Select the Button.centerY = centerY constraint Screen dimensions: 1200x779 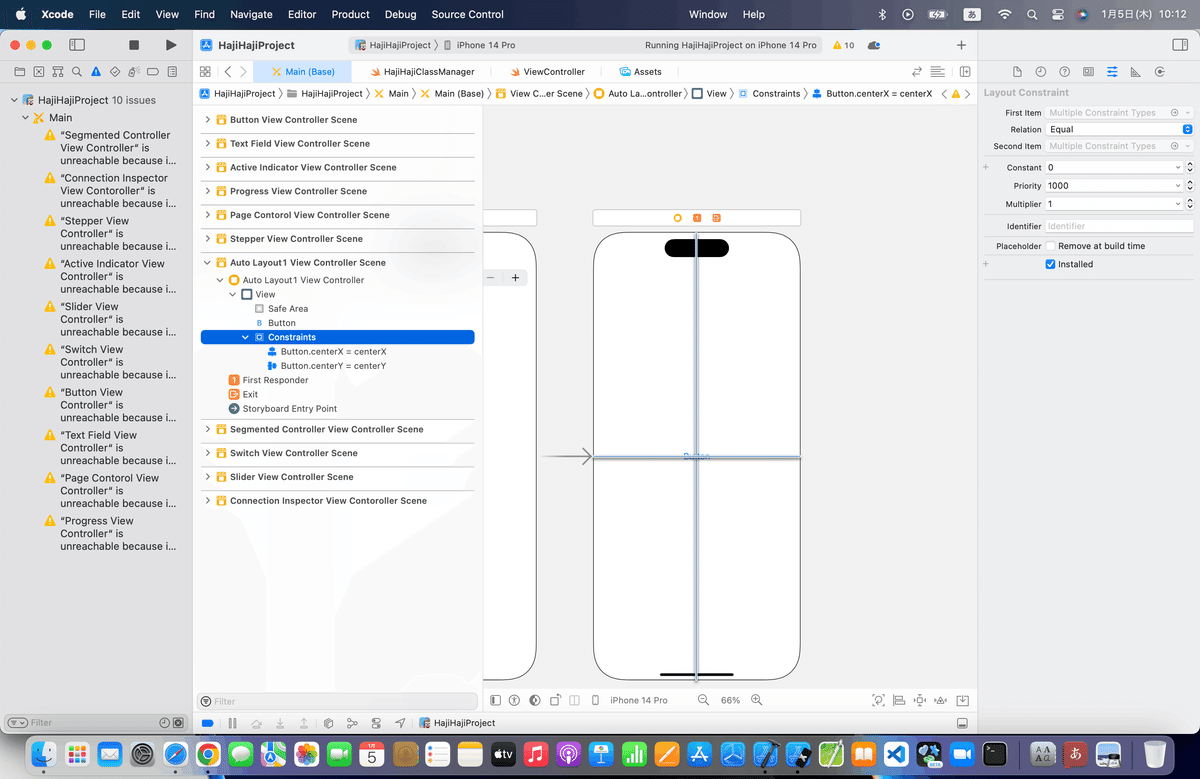[x=333, y=366]
